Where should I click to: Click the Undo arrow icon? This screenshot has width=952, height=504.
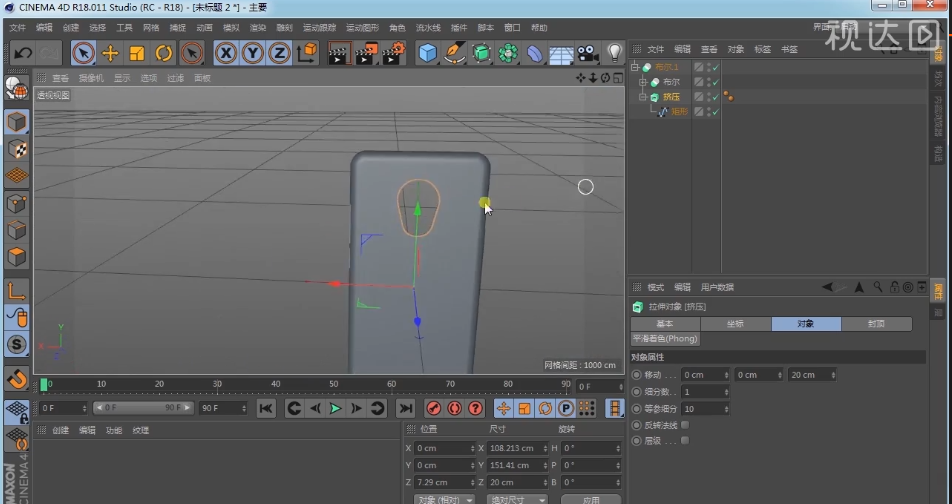22,53
